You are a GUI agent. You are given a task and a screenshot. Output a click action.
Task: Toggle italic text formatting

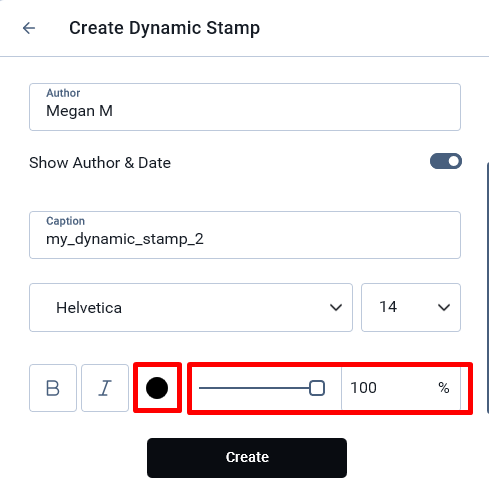(x=105, y=388)
